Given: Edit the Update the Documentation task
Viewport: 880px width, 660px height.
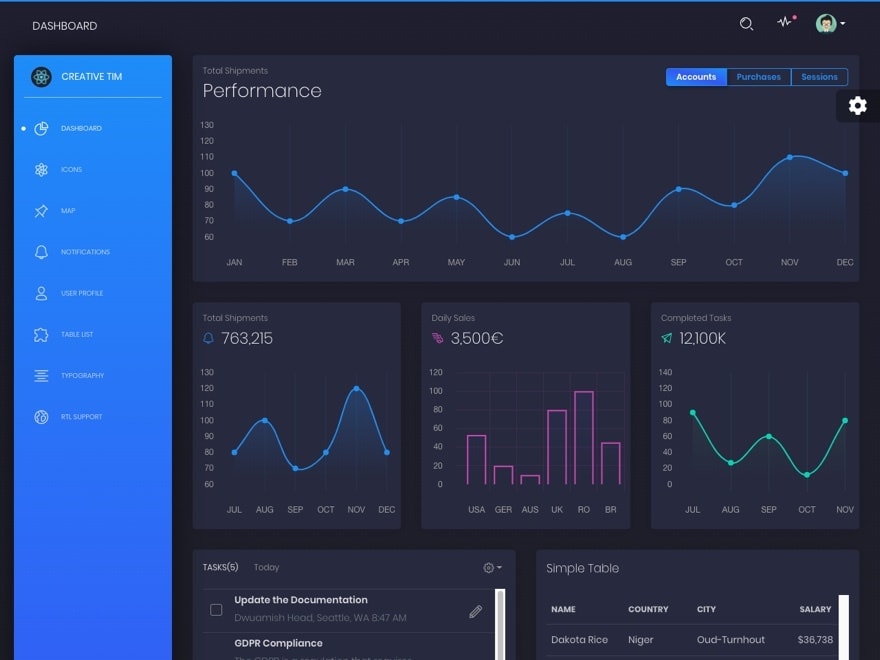Looking at the screenshot, I should (x=475, y=611).
